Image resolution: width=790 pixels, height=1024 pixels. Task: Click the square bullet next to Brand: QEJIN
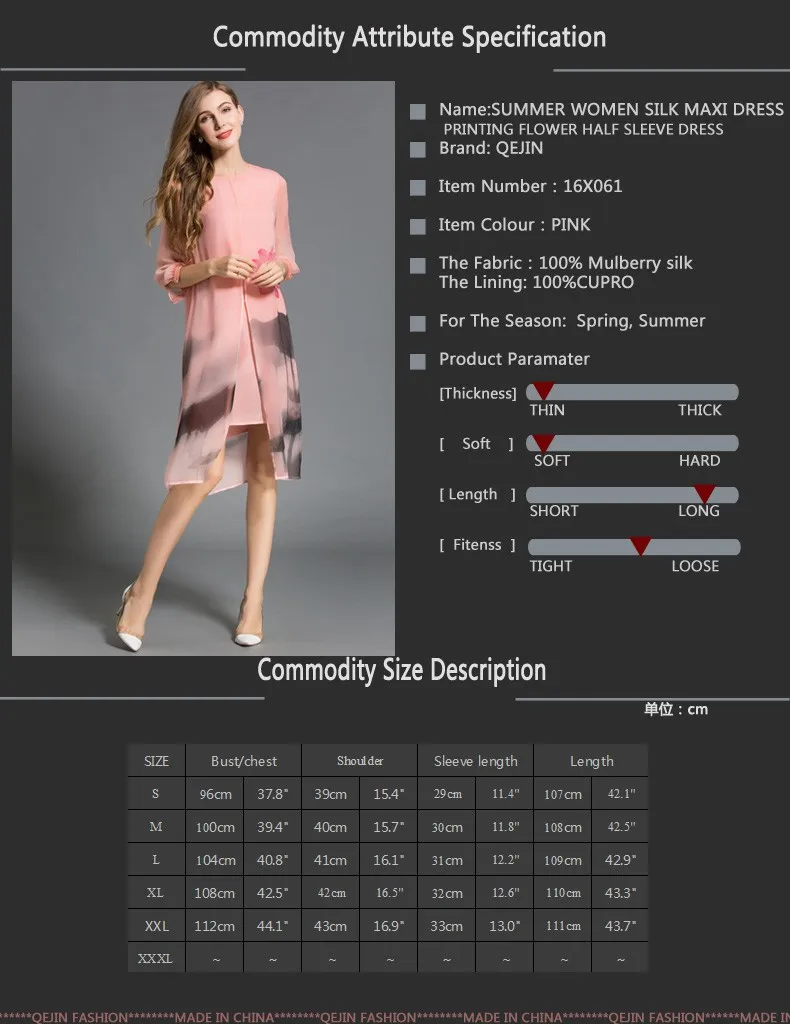click(418, 150)
